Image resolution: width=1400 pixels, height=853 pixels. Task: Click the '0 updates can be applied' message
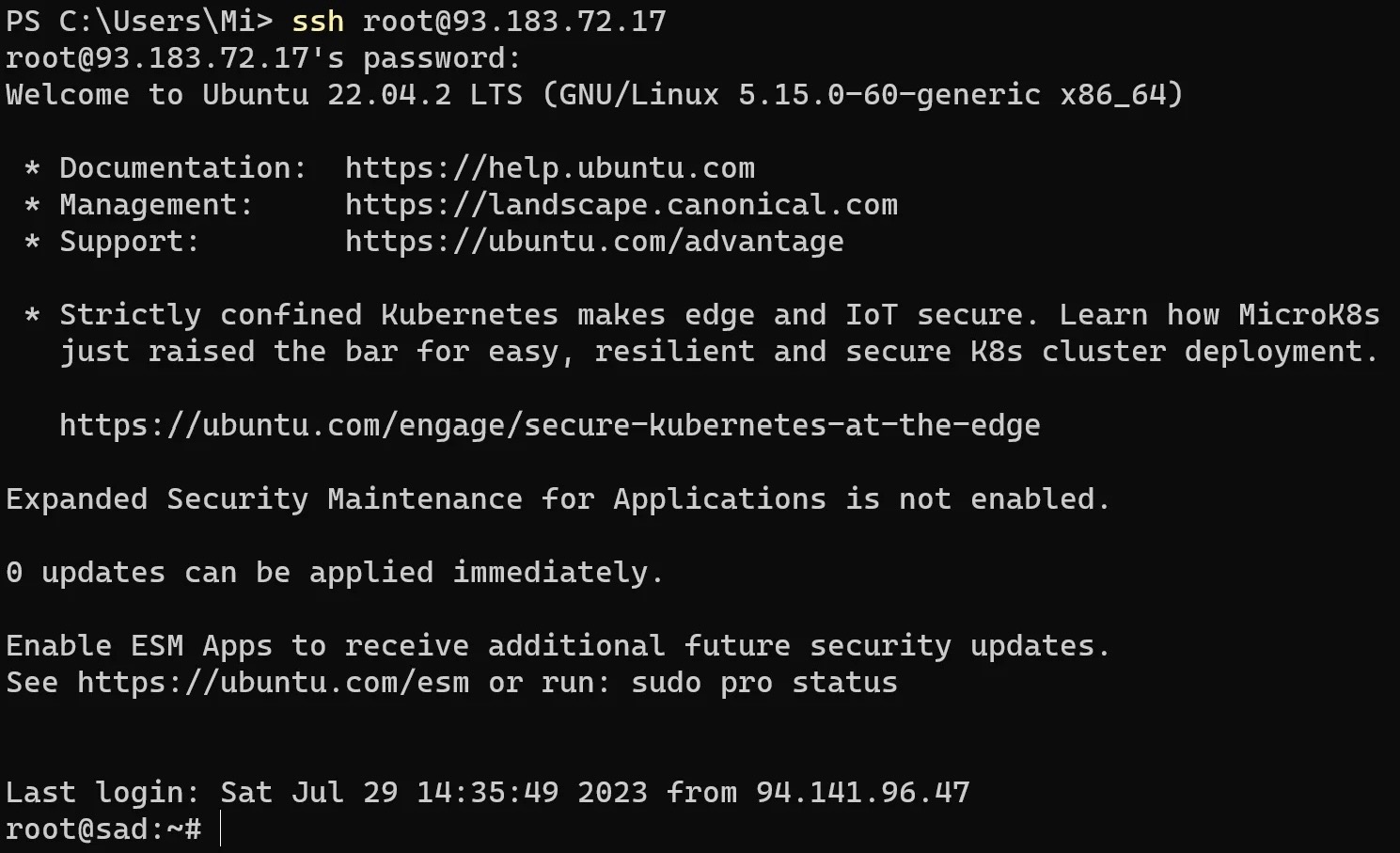click(x=334, y=573)
